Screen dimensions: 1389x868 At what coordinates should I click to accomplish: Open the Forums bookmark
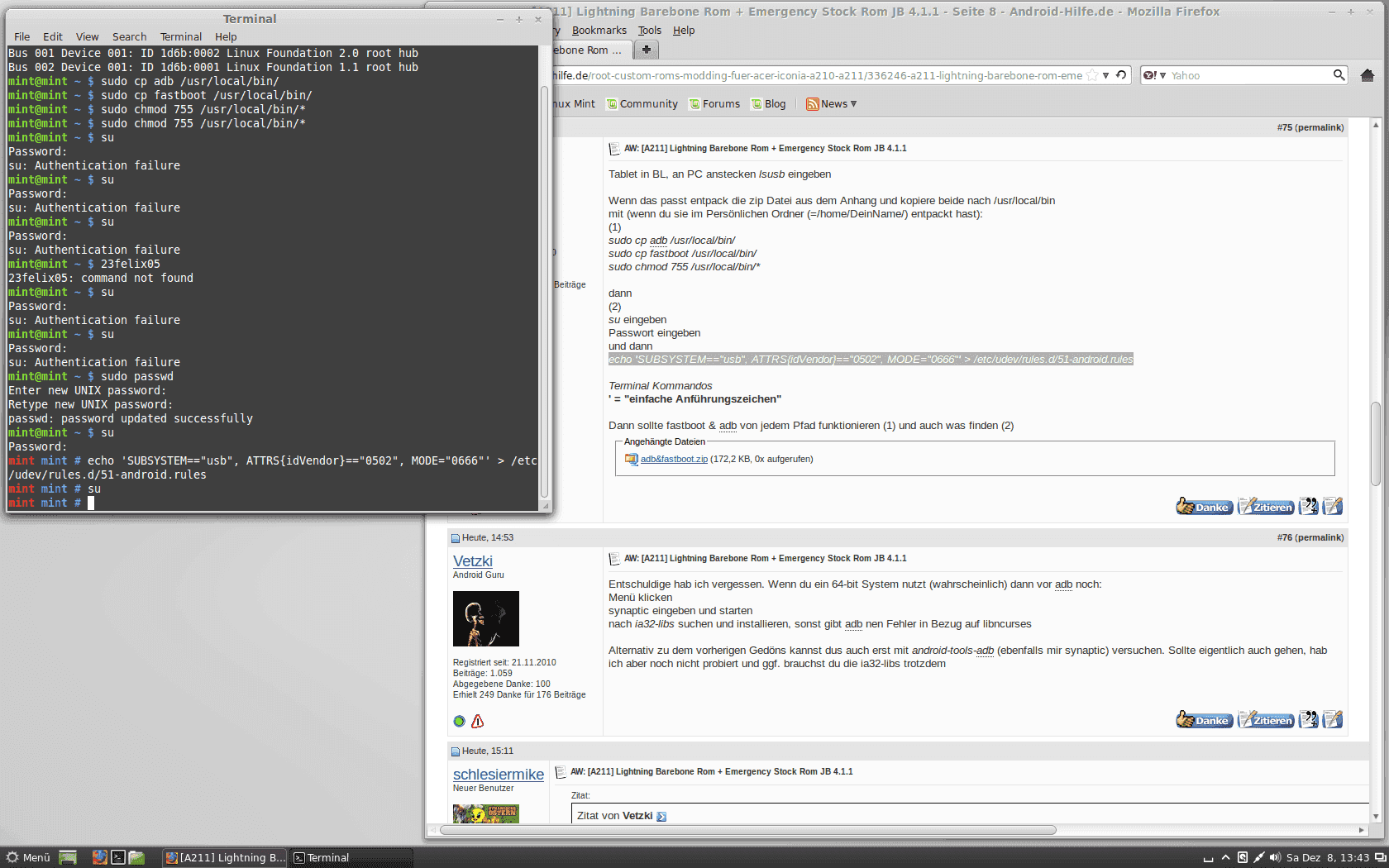714,104
